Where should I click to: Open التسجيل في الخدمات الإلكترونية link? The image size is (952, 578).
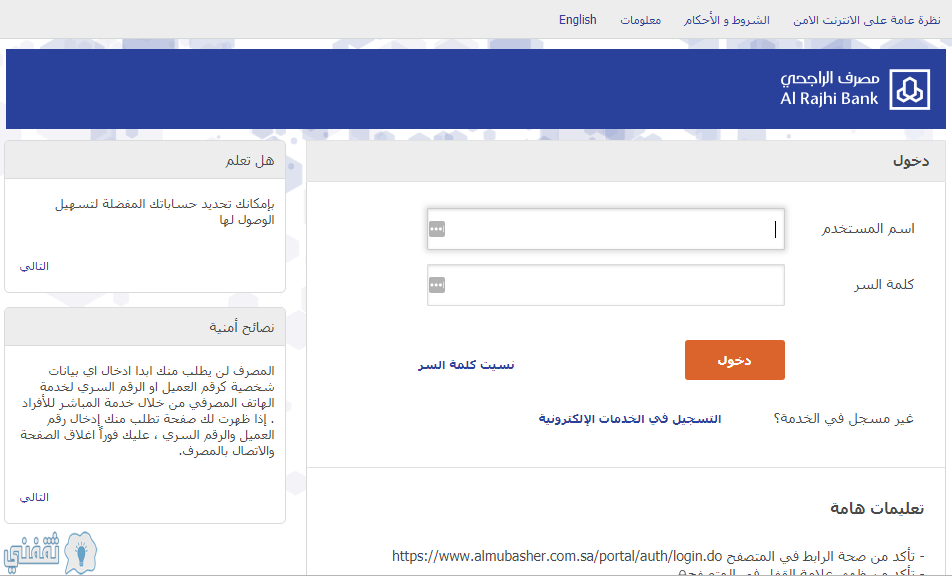tap(630, 418)
